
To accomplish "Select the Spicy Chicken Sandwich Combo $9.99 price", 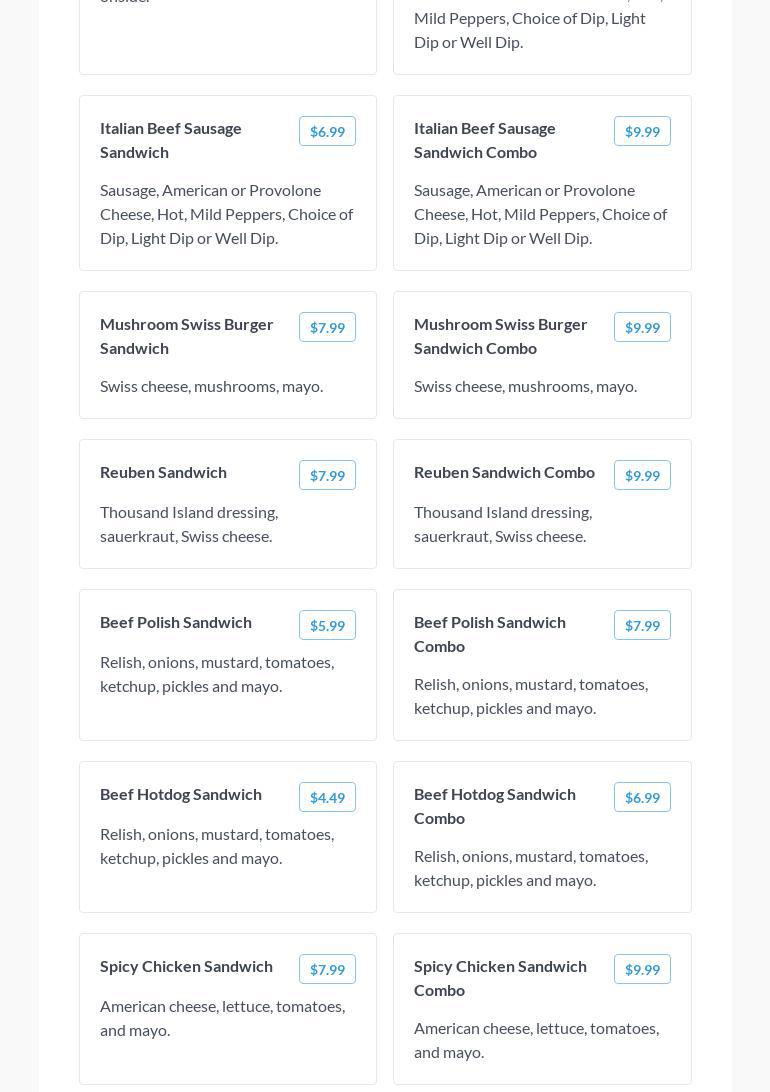I will click(x=642, y=969).
